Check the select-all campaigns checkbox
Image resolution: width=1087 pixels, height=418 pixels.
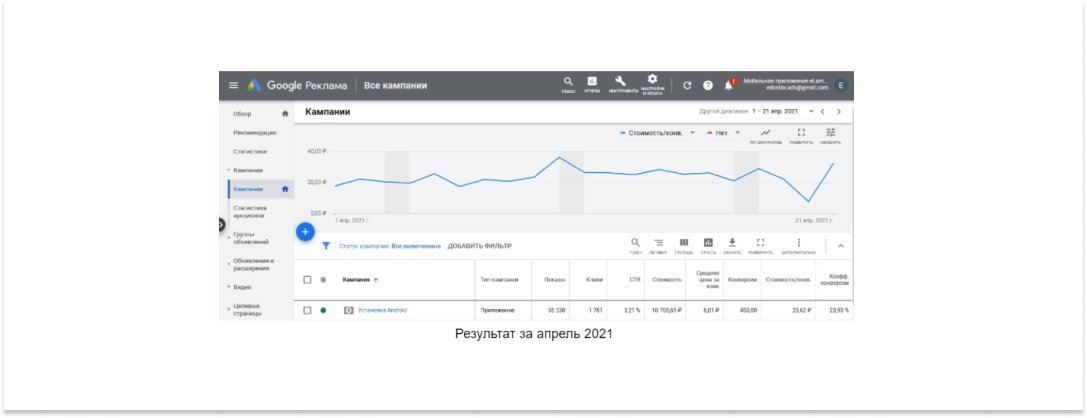pos(308,280)
